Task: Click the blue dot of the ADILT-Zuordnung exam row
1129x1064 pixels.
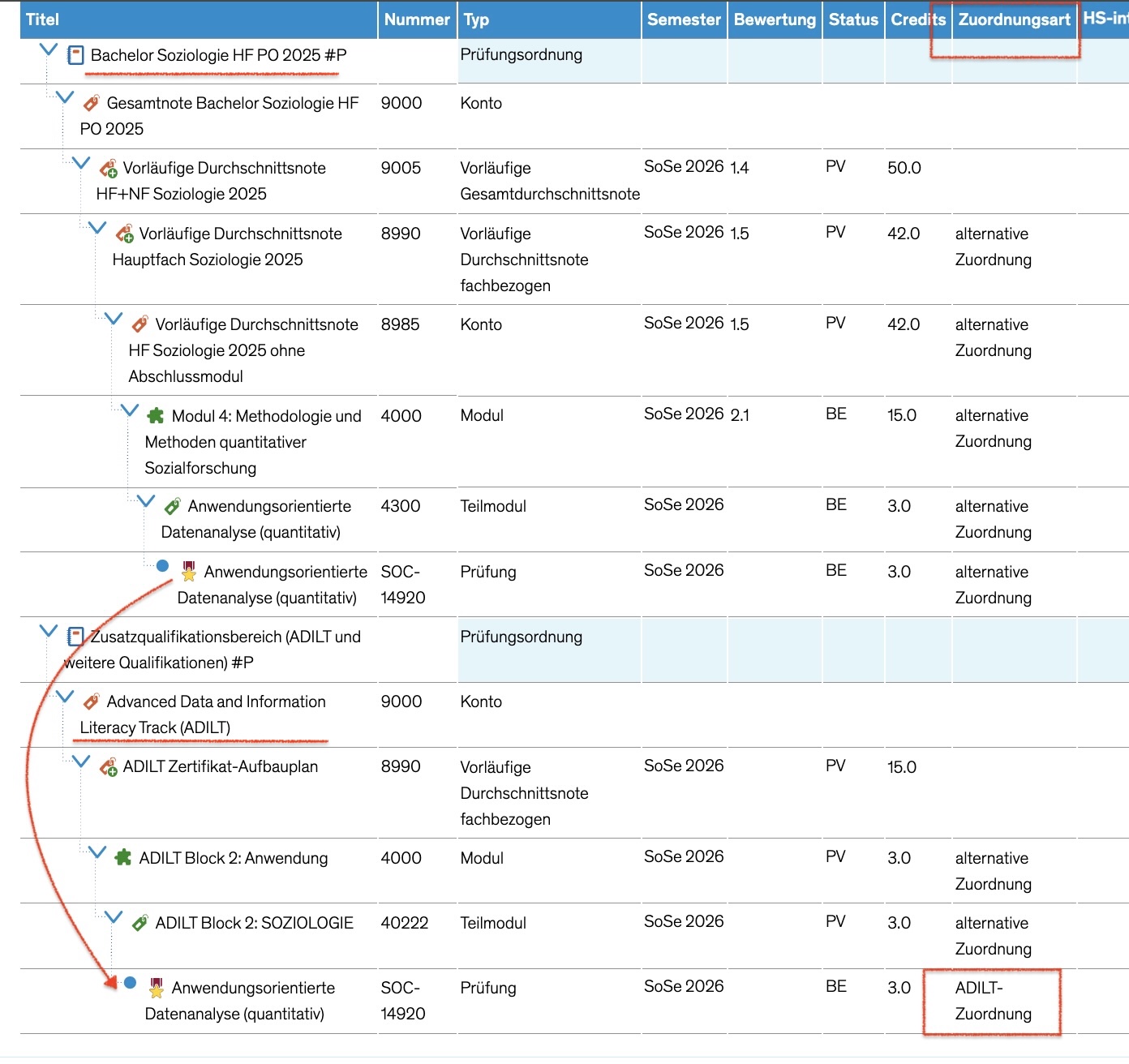Action: [x=130, y=982]
